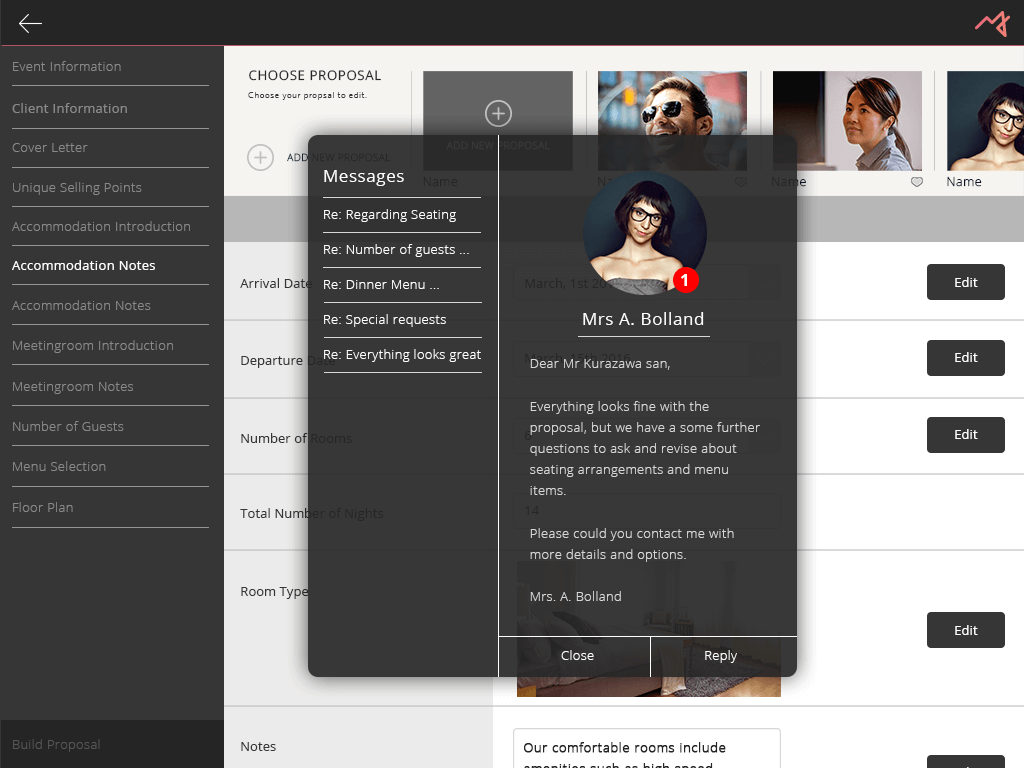This screenshot has width=1024, height=768.
Task: Select the glasses woman proposal thumbnail at right
Action: (985, 121)
